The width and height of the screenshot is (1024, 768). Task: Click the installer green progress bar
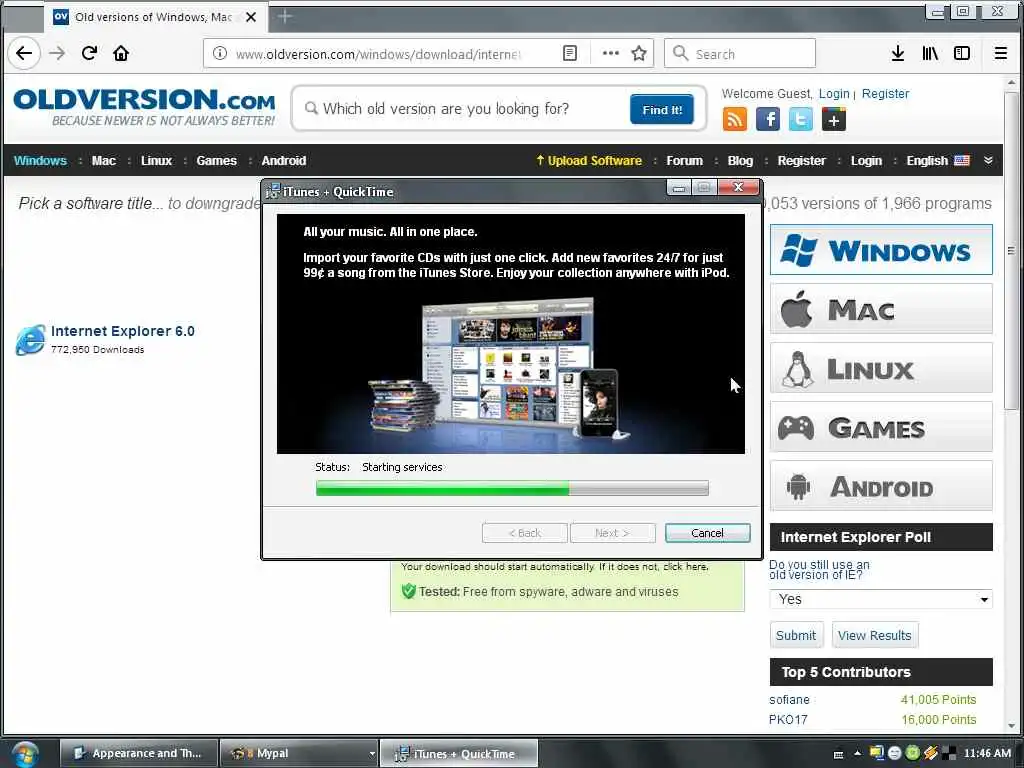(512, 488)
